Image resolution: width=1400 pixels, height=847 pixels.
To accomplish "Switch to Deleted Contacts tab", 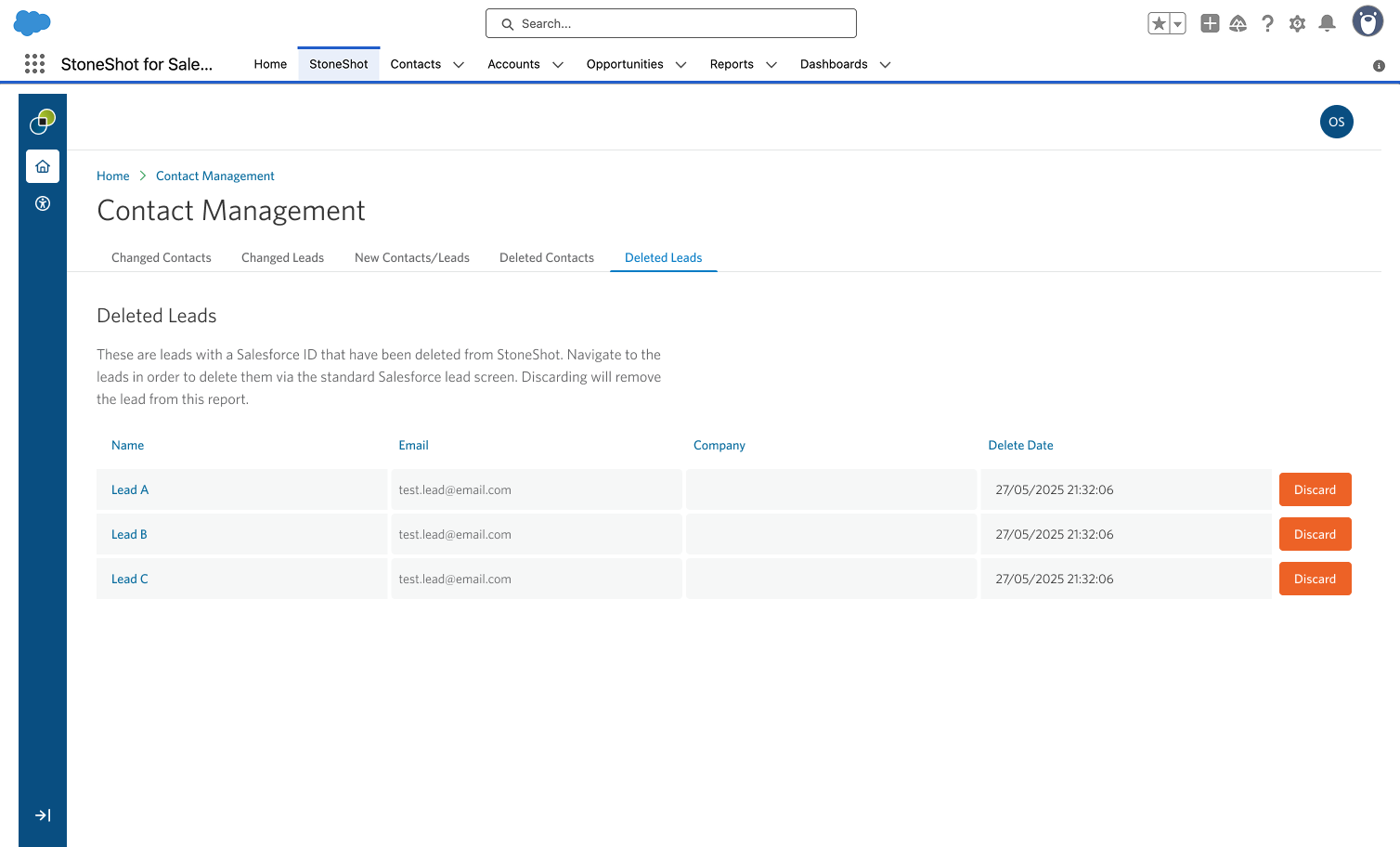I will pyautogui.click(x=547, y=257).
